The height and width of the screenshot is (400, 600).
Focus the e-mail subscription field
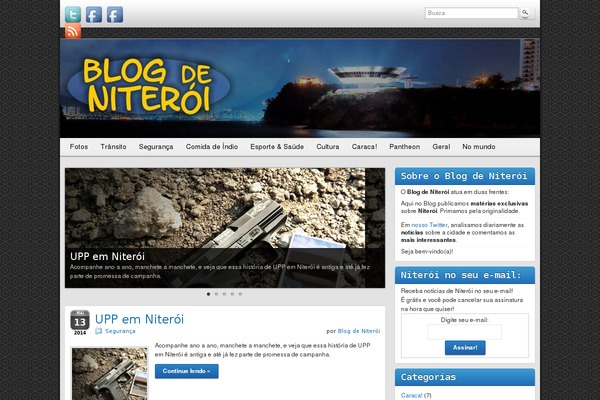(465, 332)
